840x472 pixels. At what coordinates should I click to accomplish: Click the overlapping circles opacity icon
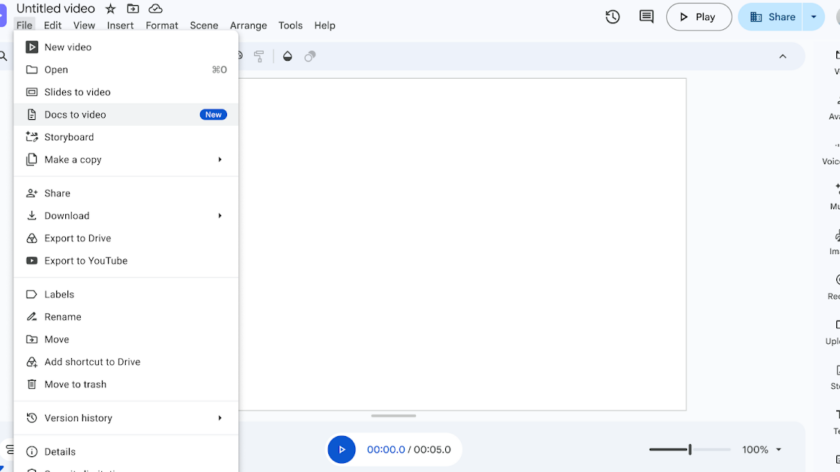click(x=310, y=56)
